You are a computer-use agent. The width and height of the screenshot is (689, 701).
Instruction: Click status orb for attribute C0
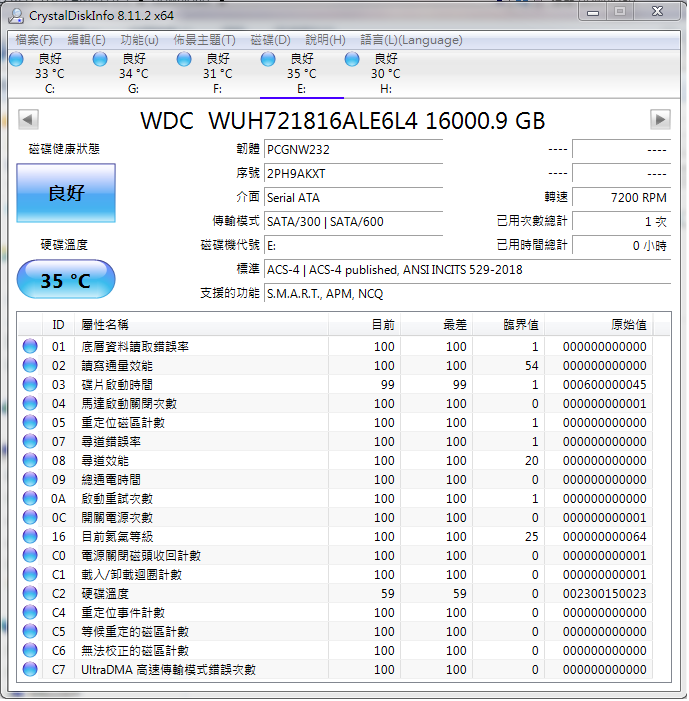coord(30,555)
